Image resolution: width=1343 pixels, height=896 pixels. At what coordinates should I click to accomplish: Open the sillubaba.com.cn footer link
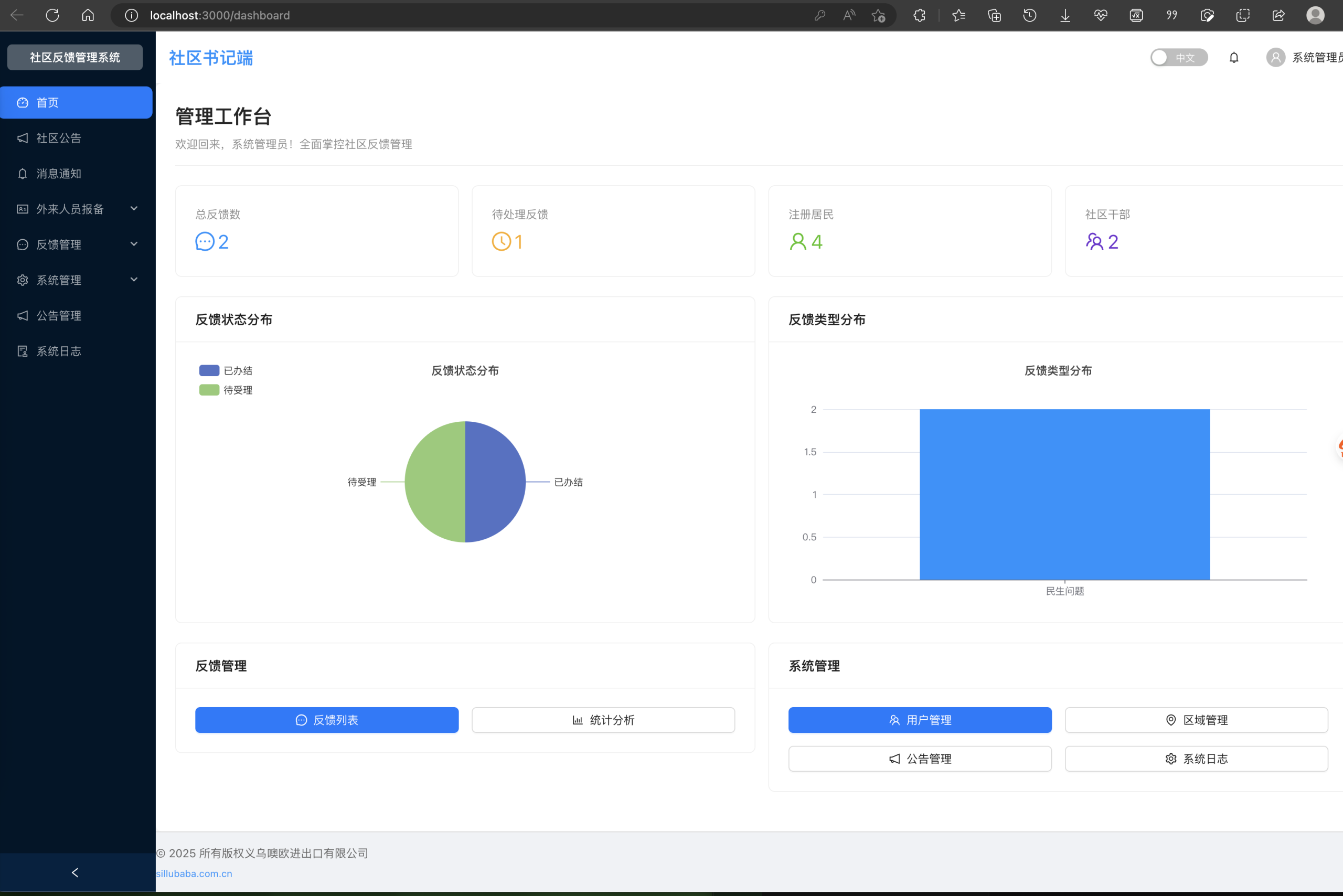(194, 873)
